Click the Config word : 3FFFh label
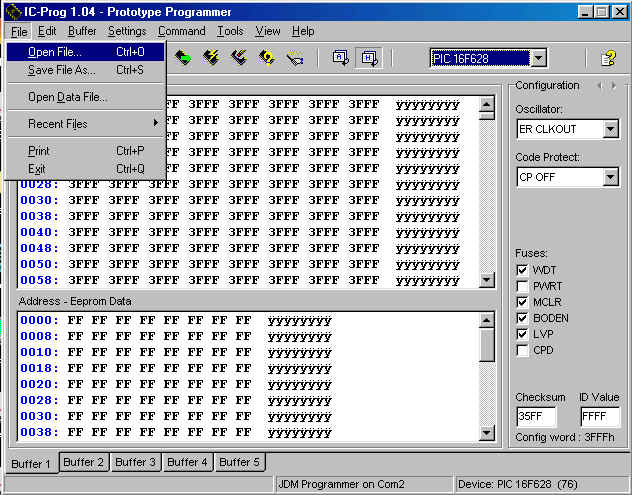 click(565, 437)
